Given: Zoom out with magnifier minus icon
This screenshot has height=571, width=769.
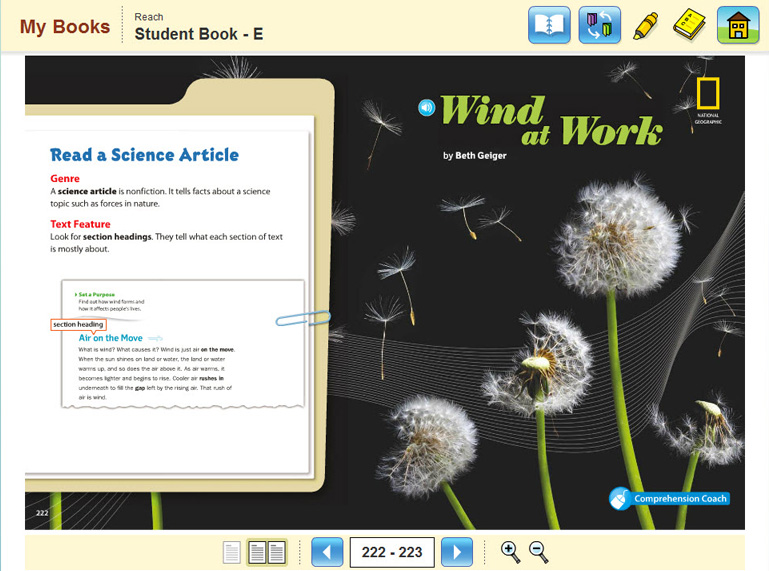Looking at the screenshot, I should (x=538, y=552).
